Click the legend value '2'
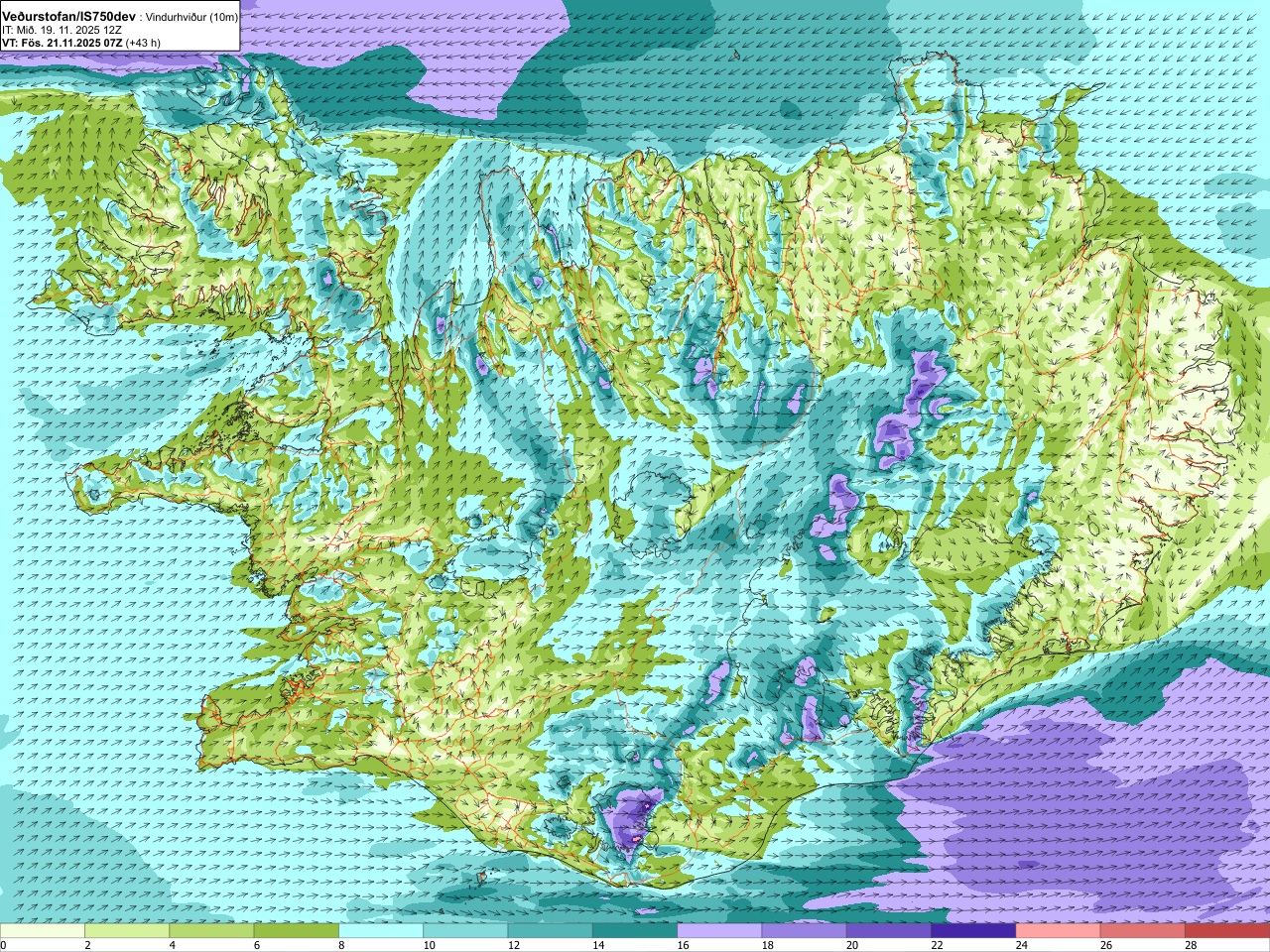 pos(87,945)
